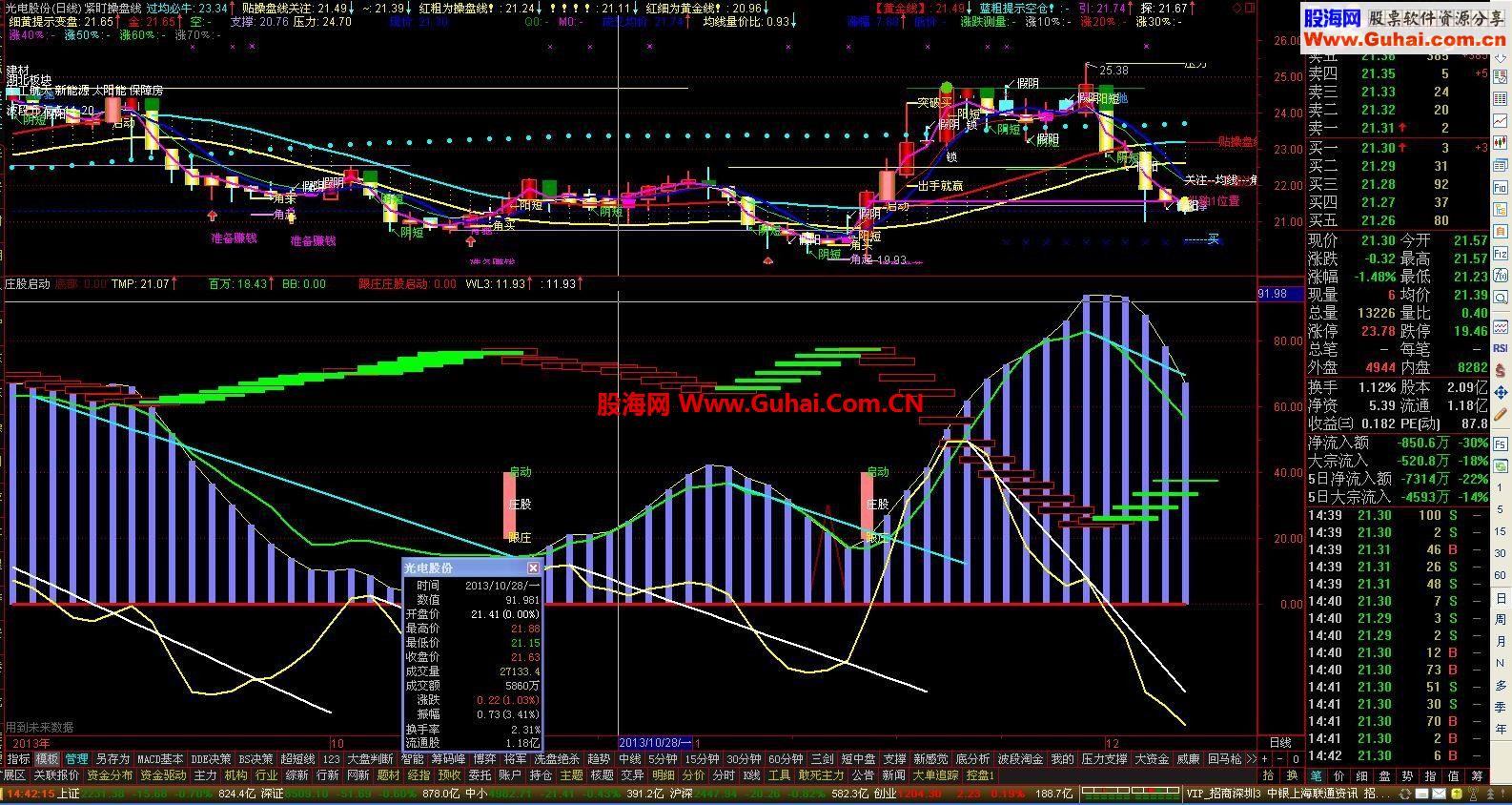1512x805 pixels.
Task: Click the yellow note icon in status bar
Action: pyautogui.click(x=1457, y=794)
